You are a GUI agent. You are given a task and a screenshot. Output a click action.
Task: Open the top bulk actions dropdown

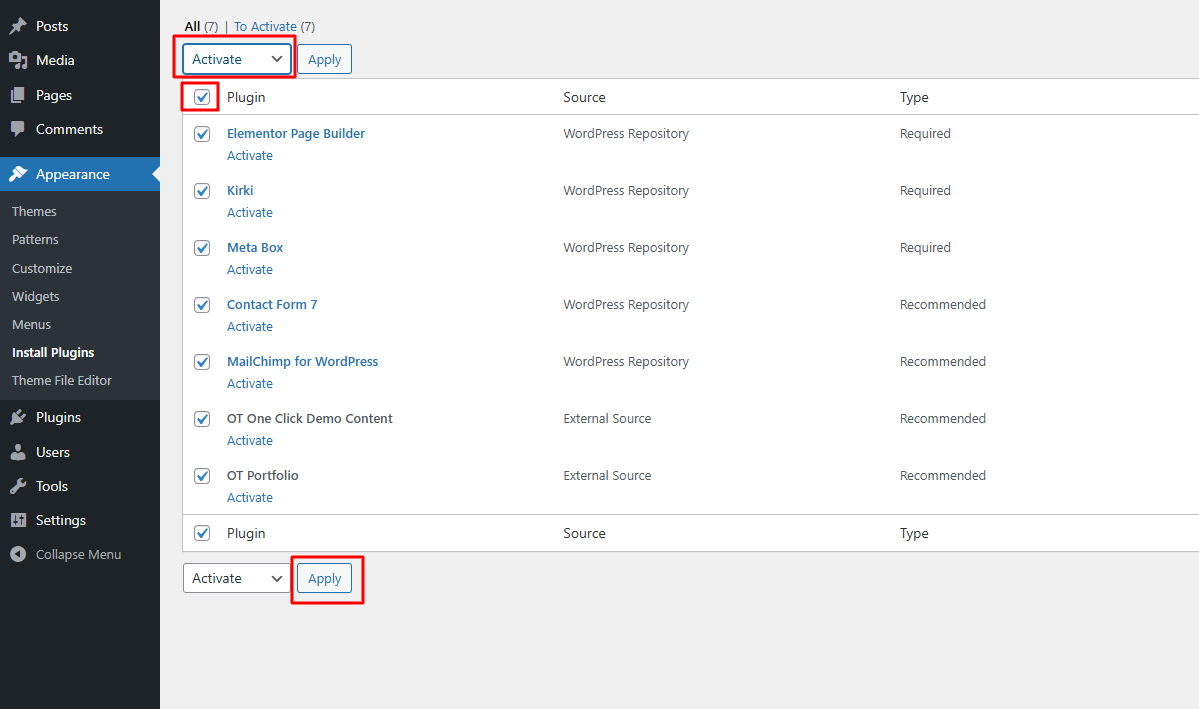237,60
